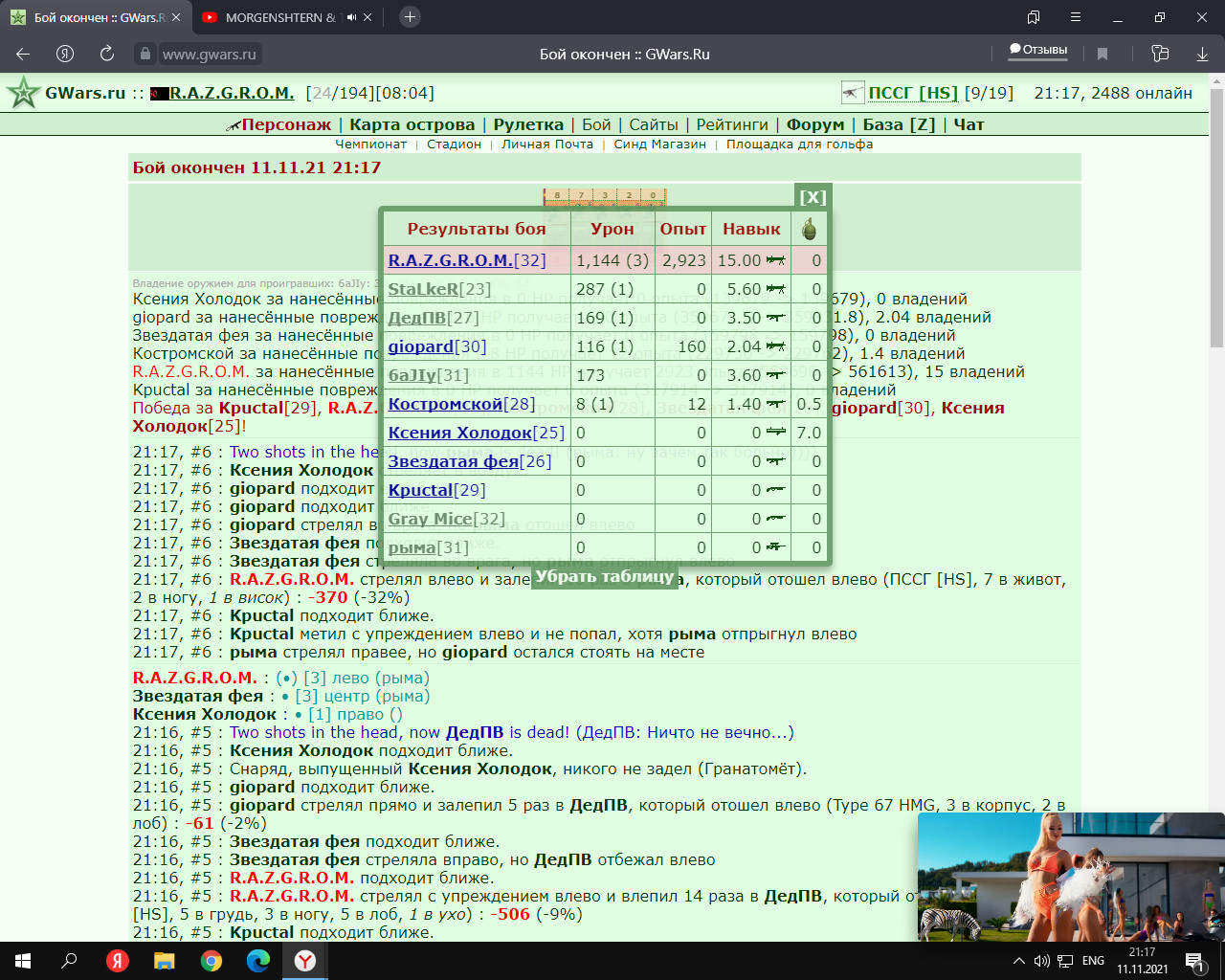Open Windows Start menu
The height and width of the screenshot is (980, 1225).
[x=23, y=961]
